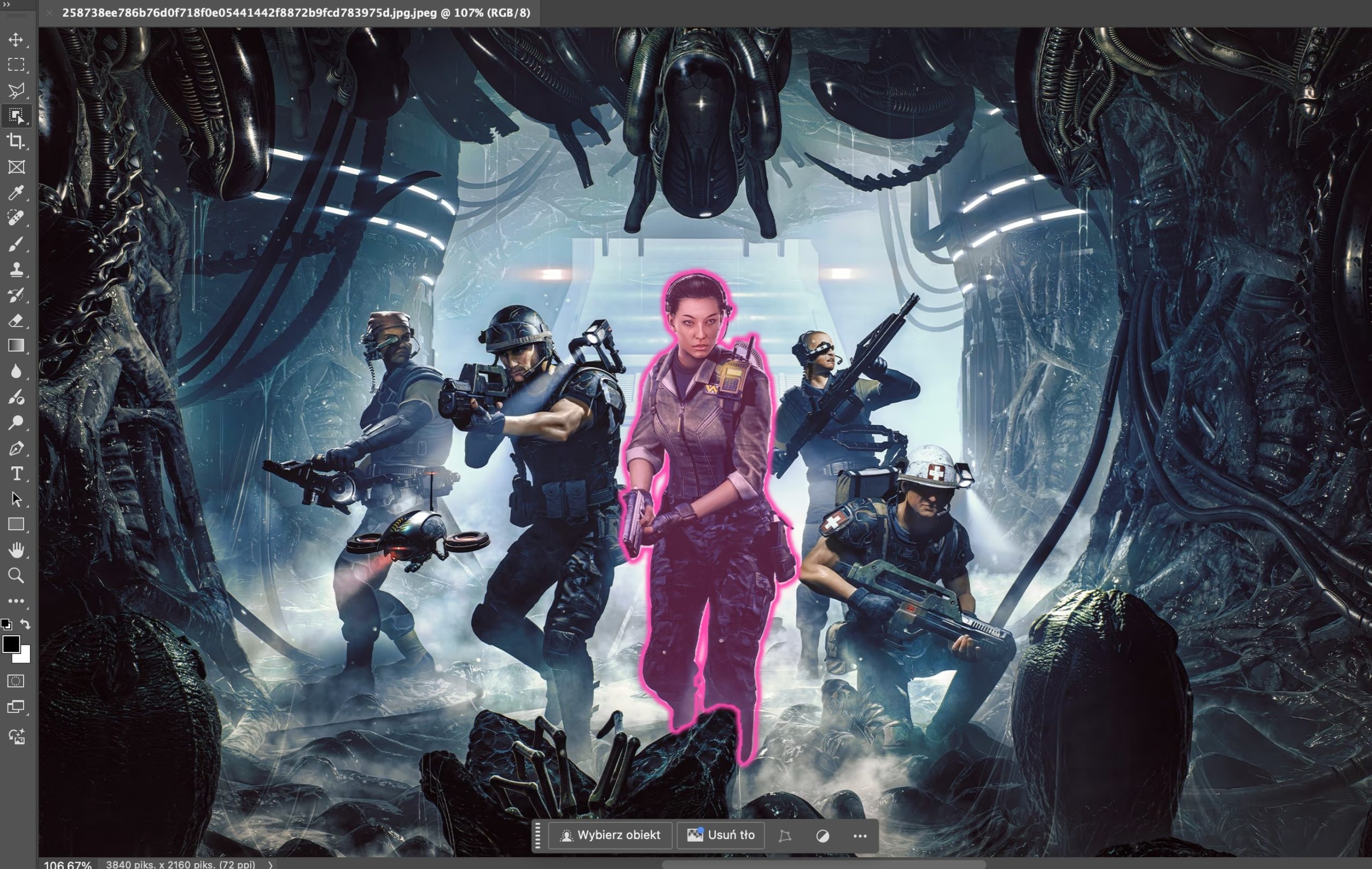Select the Object Selection tool

[x=16, y=116]
